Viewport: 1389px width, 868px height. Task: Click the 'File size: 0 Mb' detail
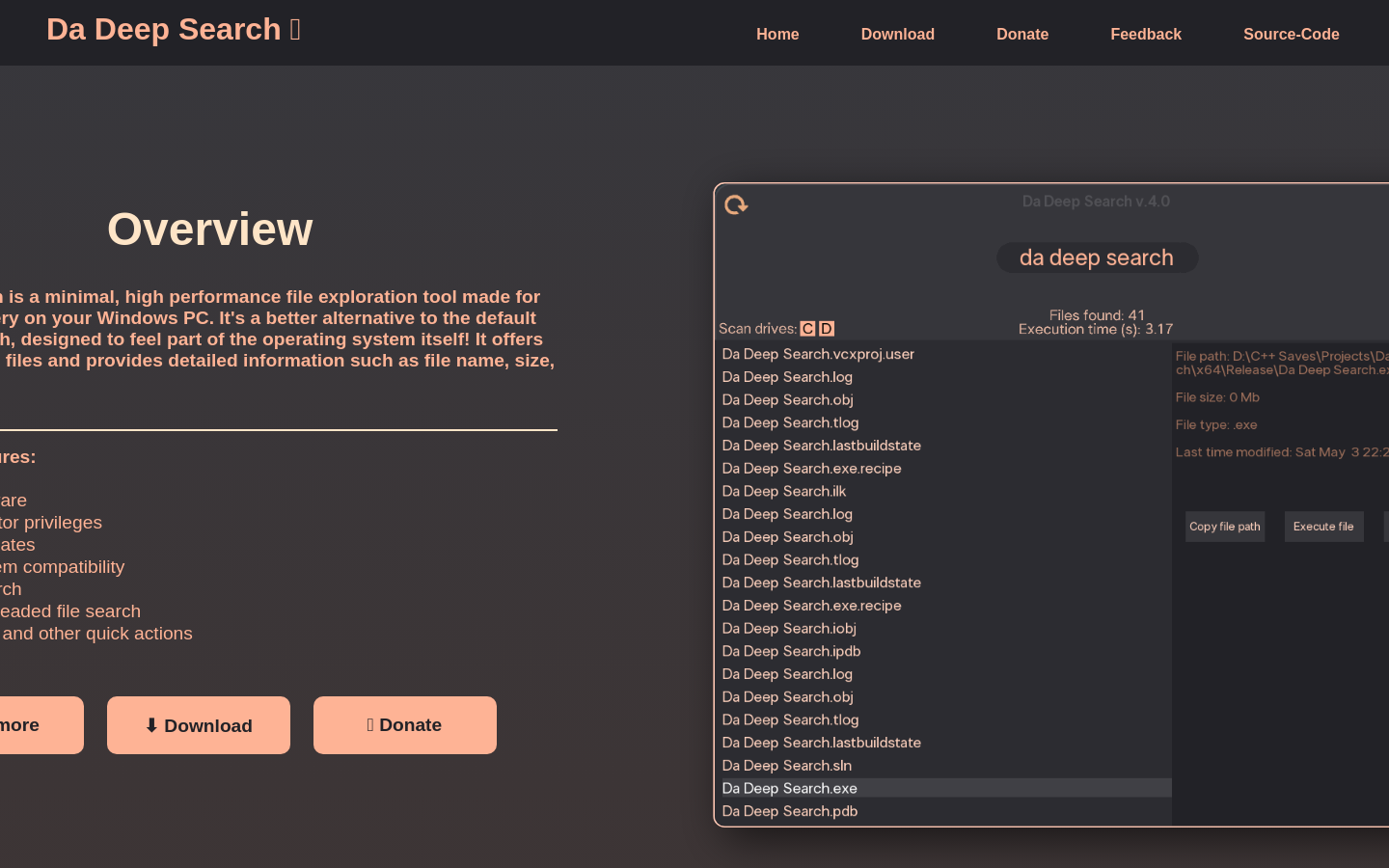1217,397
